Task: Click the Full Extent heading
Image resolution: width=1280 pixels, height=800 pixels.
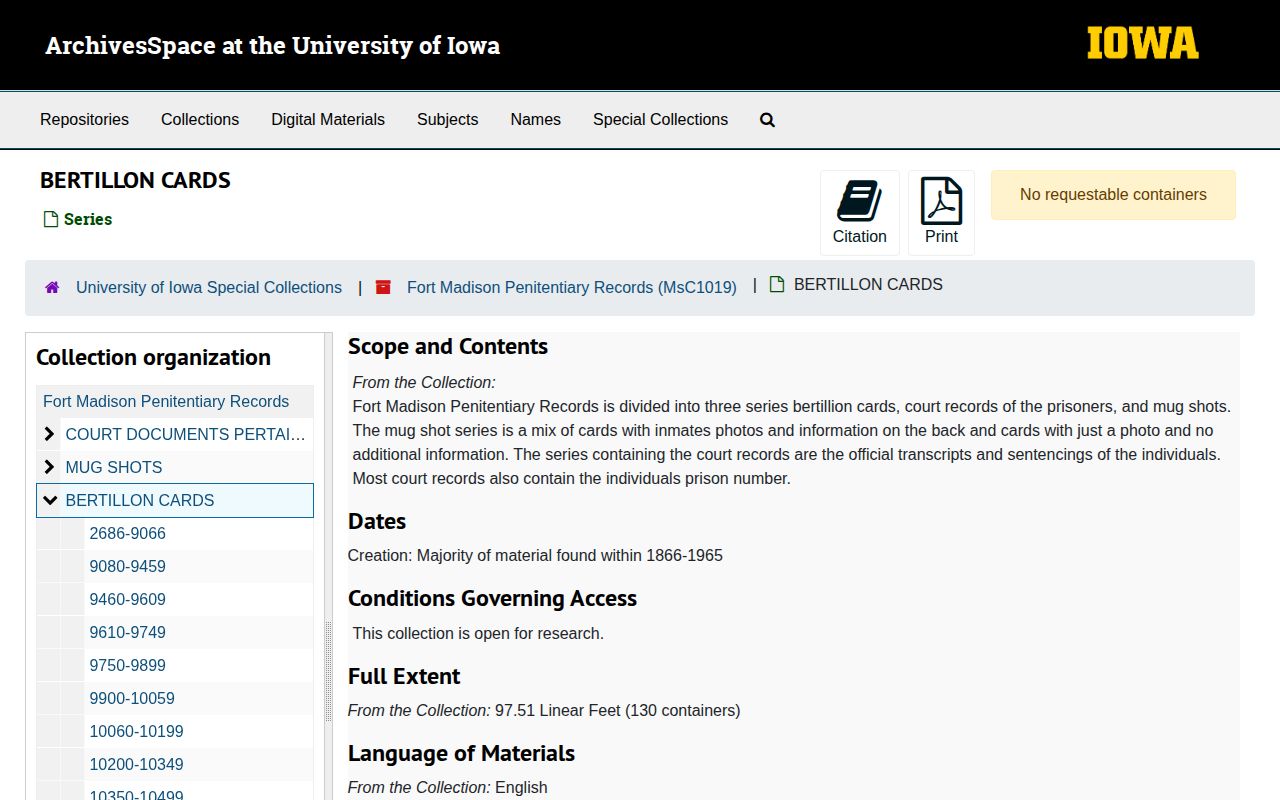Action: point(404,676)
